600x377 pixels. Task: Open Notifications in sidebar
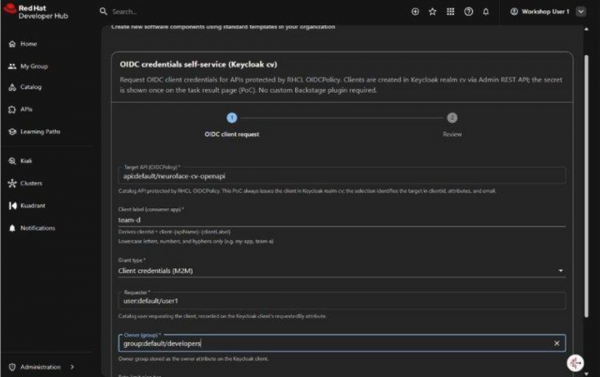click(x=38, y=228)
